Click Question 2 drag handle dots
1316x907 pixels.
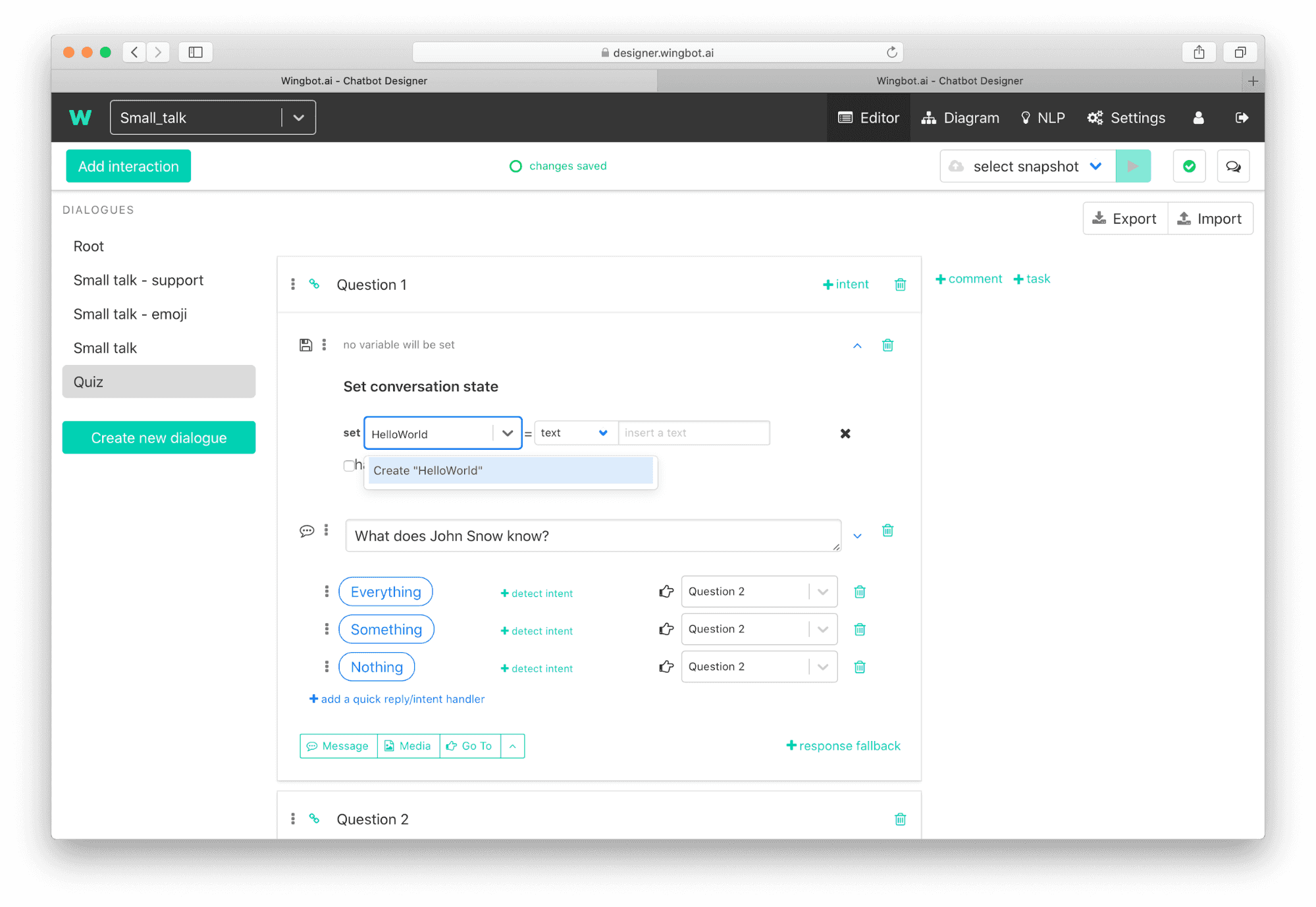click(293, 819)
